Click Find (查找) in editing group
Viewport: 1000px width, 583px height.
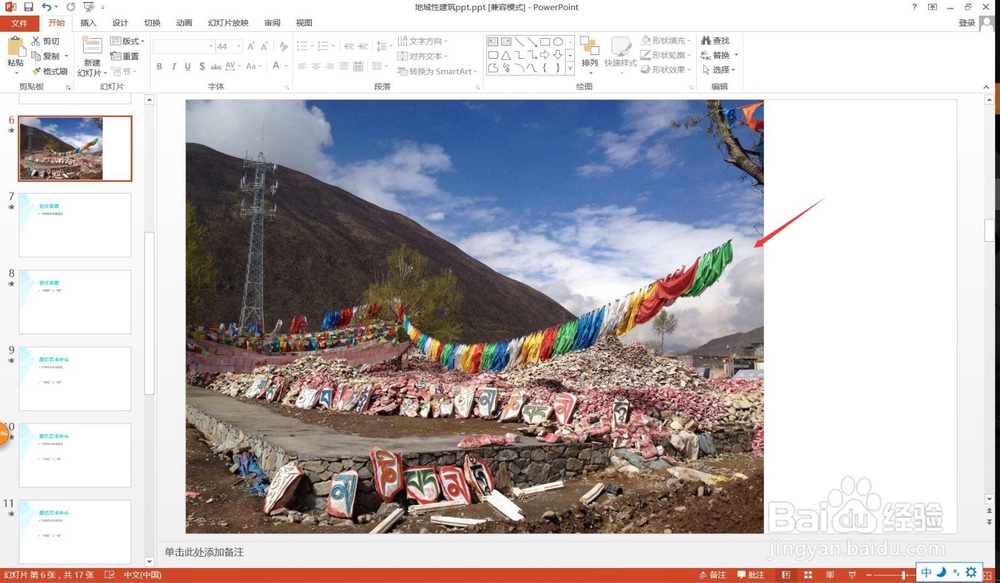(x=715, y=40)
